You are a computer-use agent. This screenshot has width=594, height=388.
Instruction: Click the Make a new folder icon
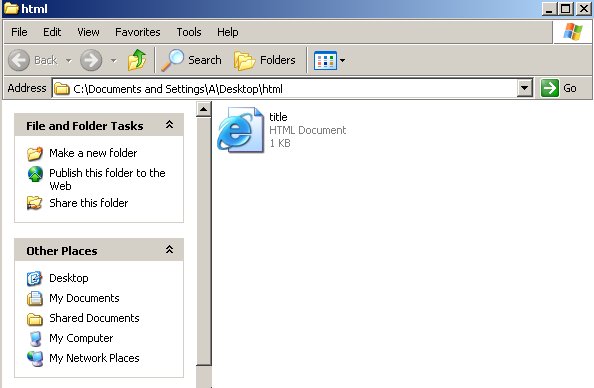(35, 153)
